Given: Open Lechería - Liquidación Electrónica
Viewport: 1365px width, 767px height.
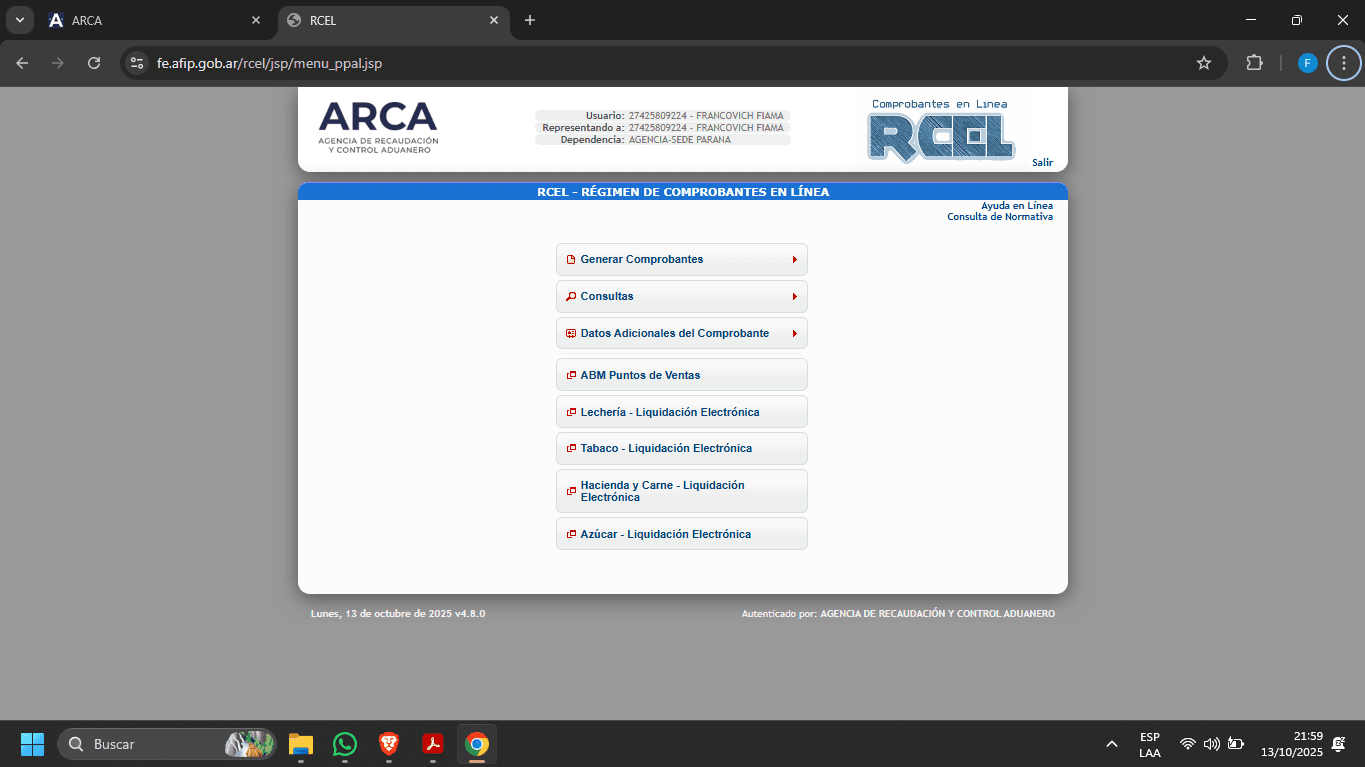Looking at the screenshot, I should [x=681, y=412].
